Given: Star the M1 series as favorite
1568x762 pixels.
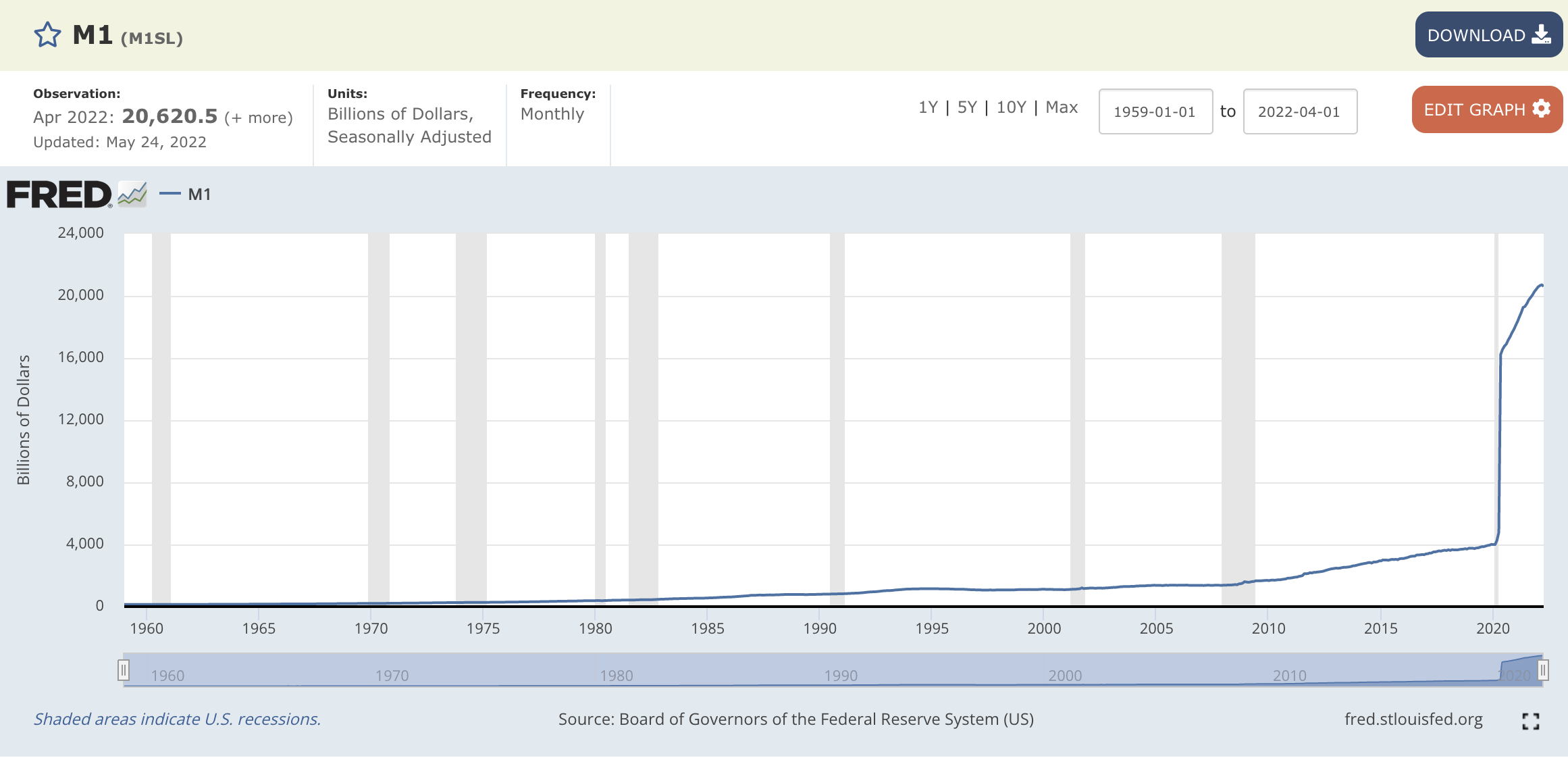Looking at the screenshot, I should click(47, 35).
